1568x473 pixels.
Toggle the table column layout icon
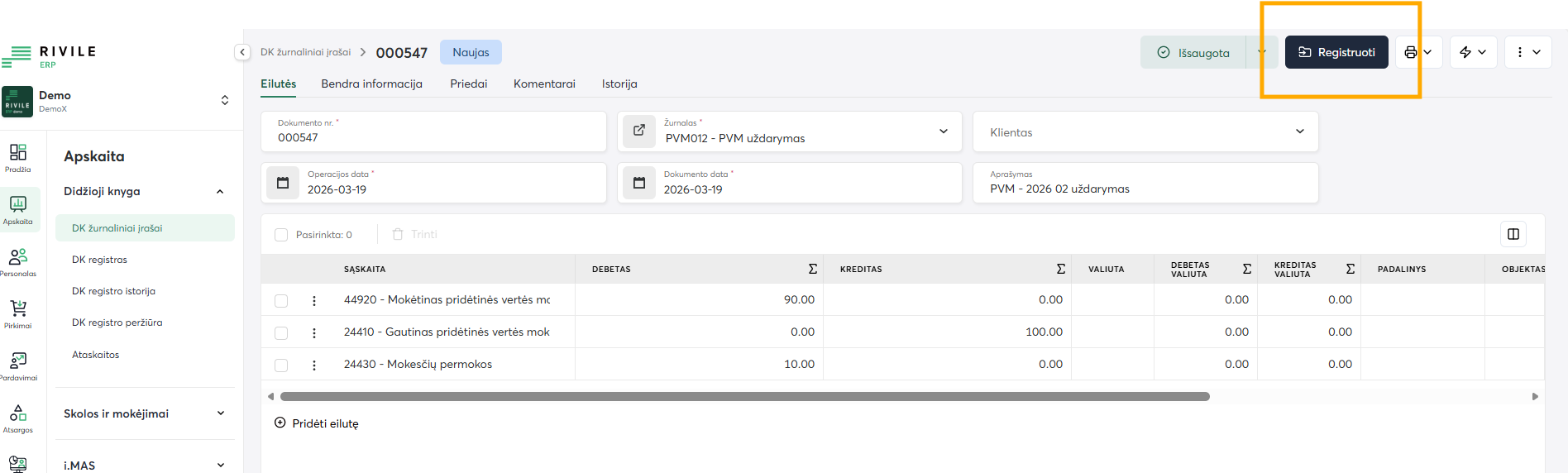point(1513,234)
